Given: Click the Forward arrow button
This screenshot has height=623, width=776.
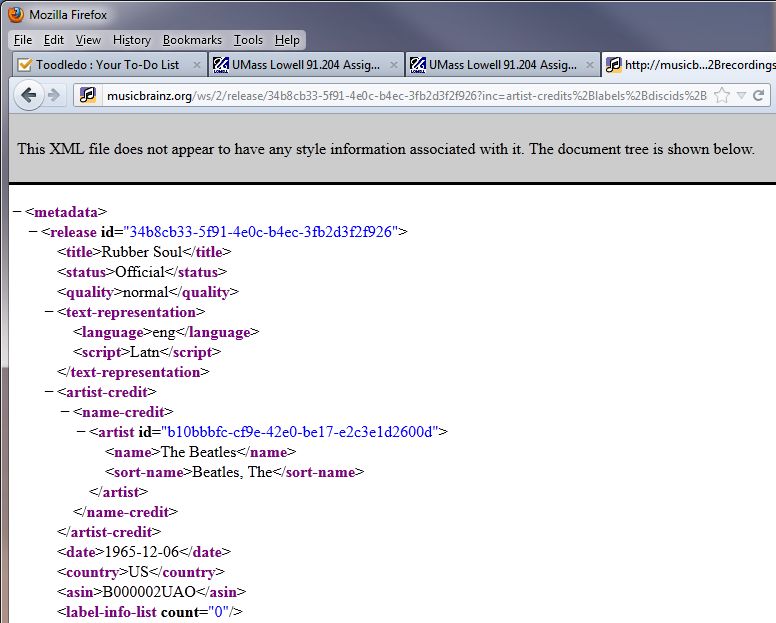Looking at the screenshot, I should [54, 95].
